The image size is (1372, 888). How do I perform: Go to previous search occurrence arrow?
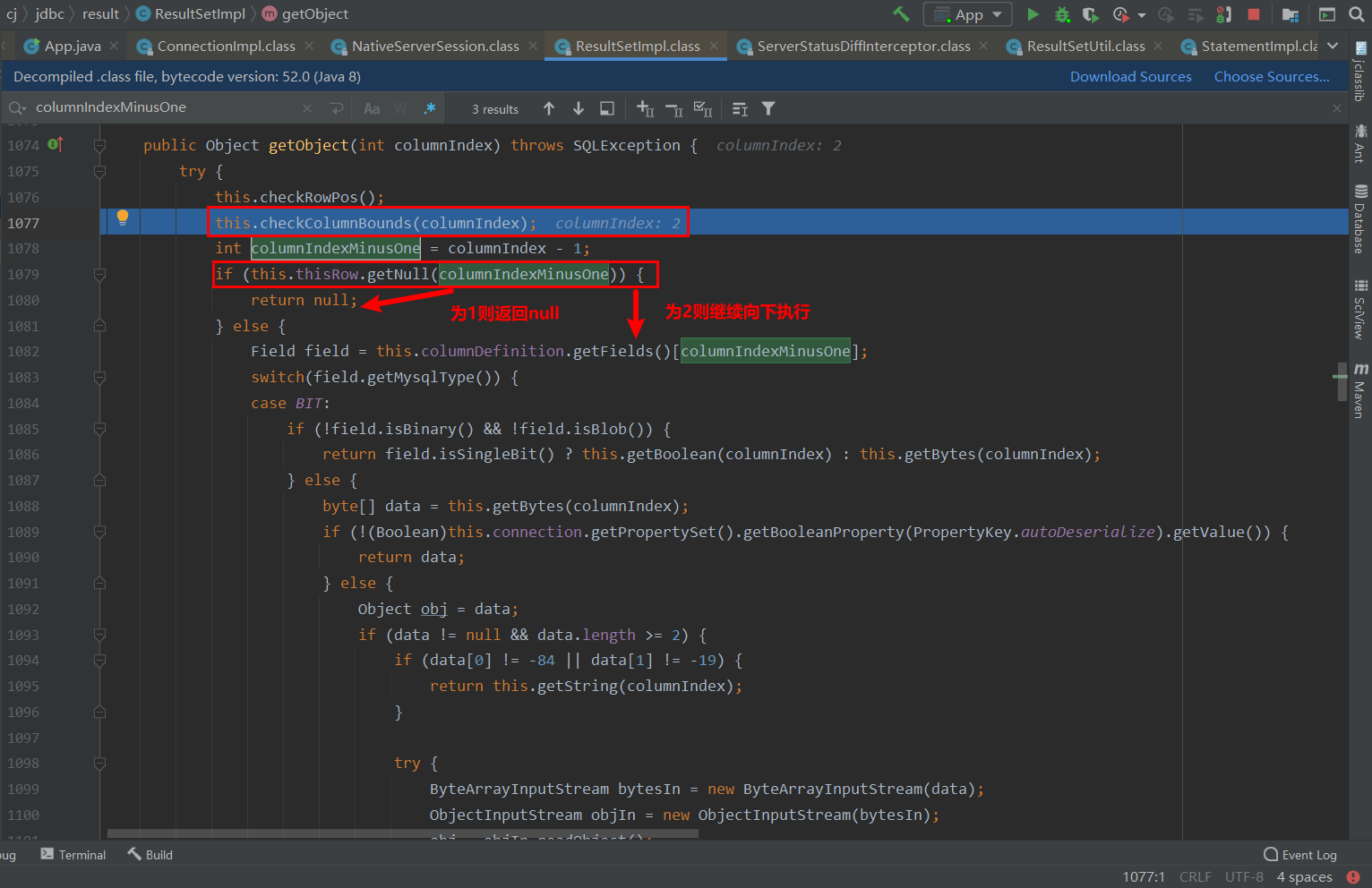click(549, 108)
